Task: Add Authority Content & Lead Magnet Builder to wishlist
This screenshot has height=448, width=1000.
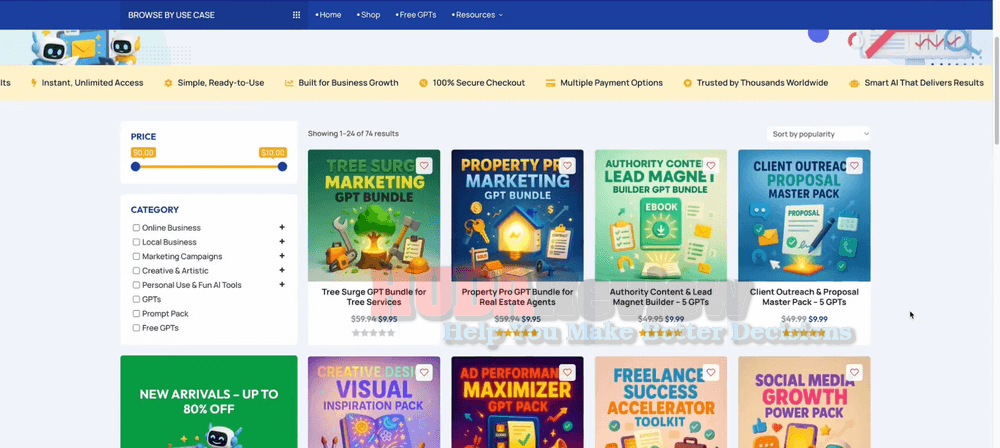Action: (x=711, y=166)
